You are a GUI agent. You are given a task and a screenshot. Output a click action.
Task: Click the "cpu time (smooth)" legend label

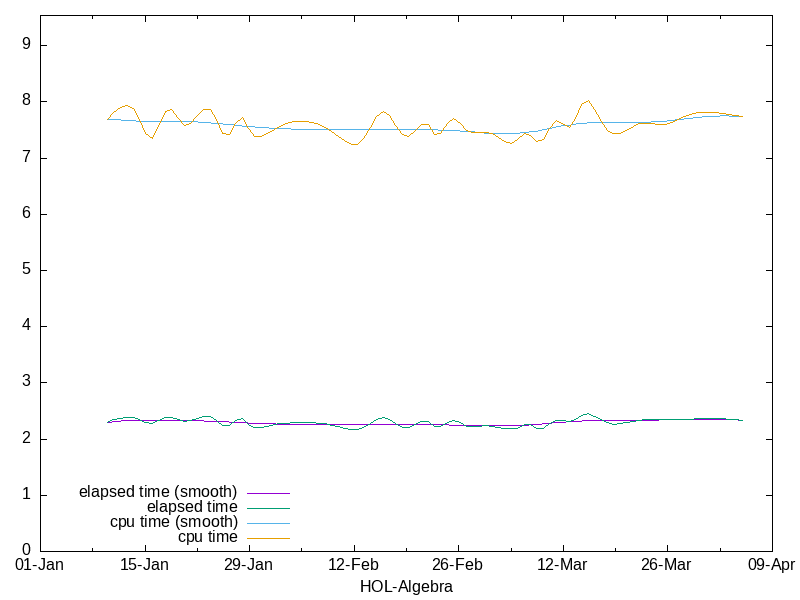[174, 522]
